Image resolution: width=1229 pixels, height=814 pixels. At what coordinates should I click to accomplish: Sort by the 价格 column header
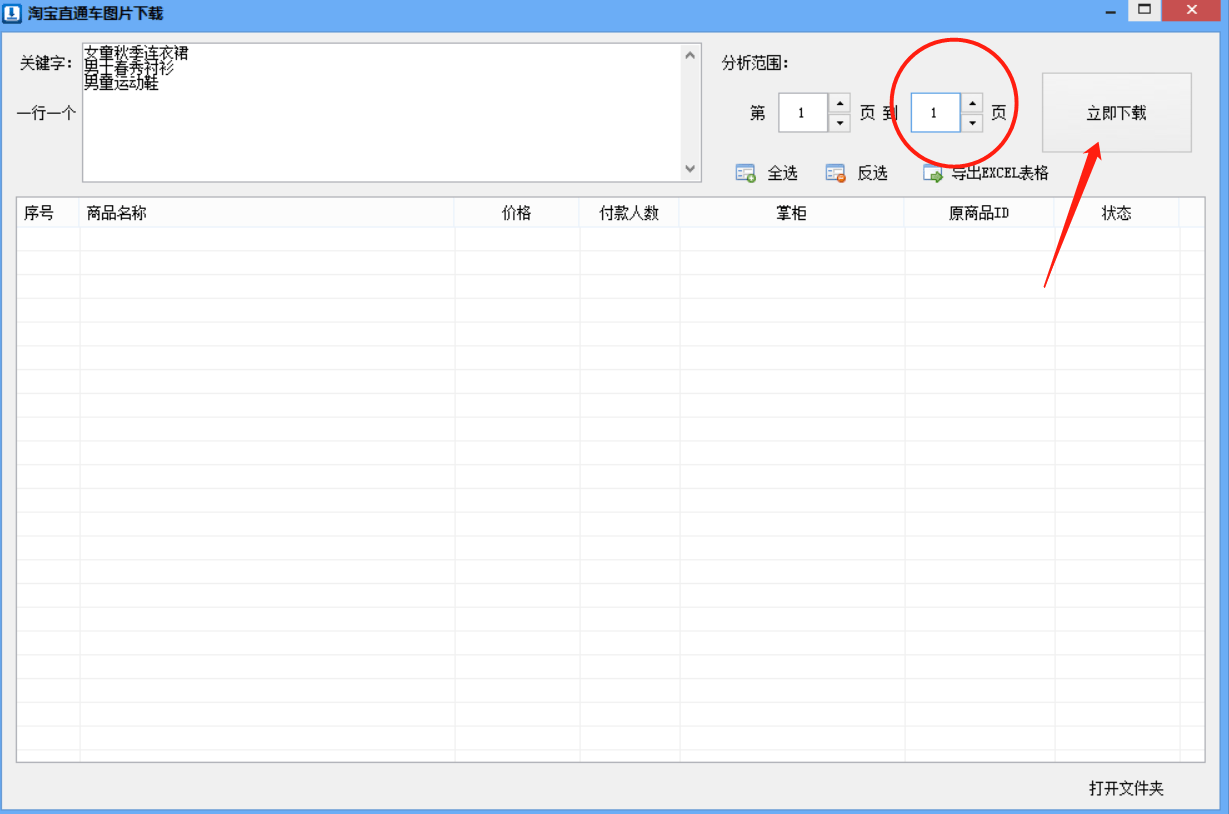coord(516,213)
